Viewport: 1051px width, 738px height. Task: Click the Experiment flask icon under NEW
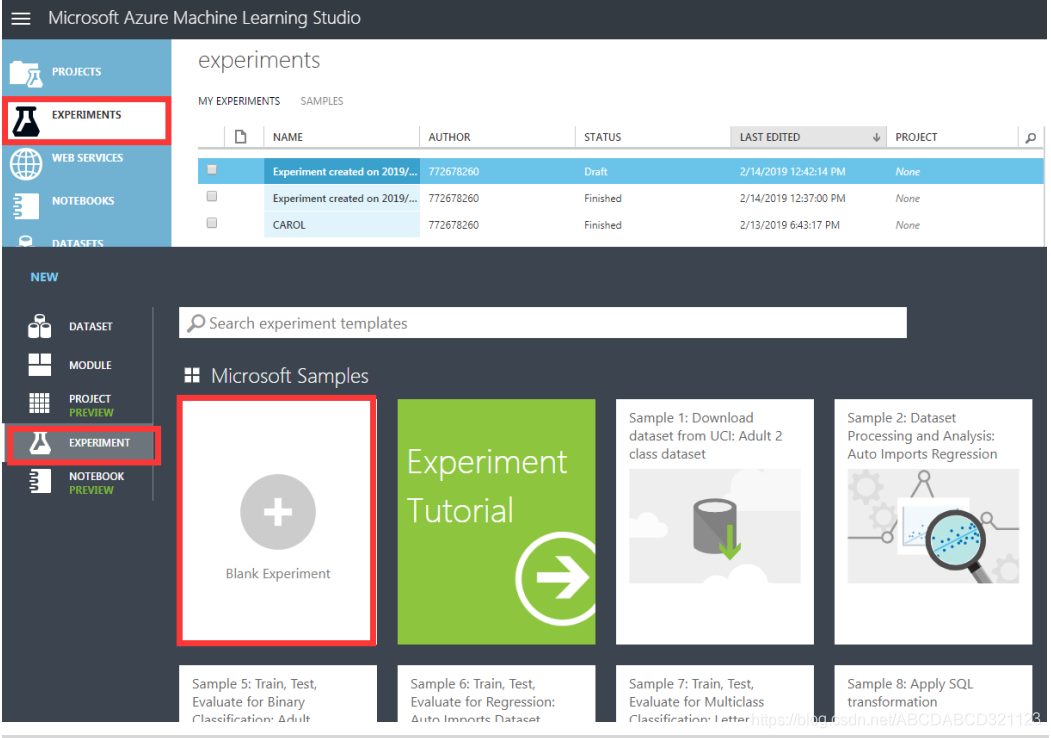point(40,443)
